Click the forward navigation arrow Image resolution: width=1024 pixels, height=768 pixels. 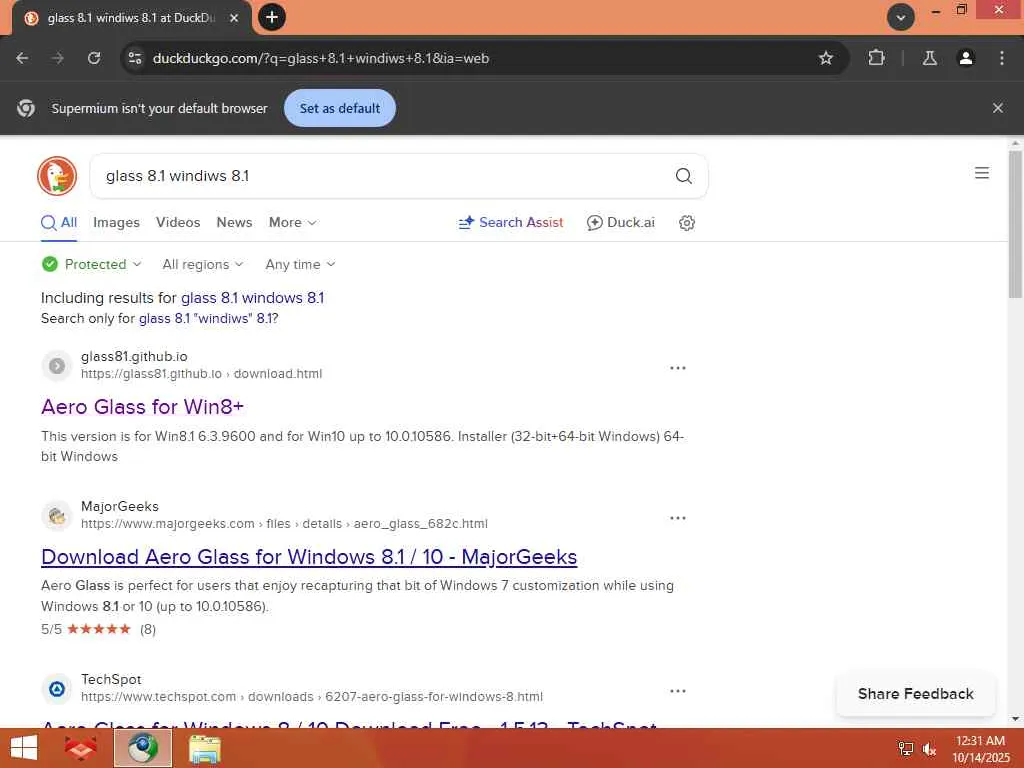[58, 58]
